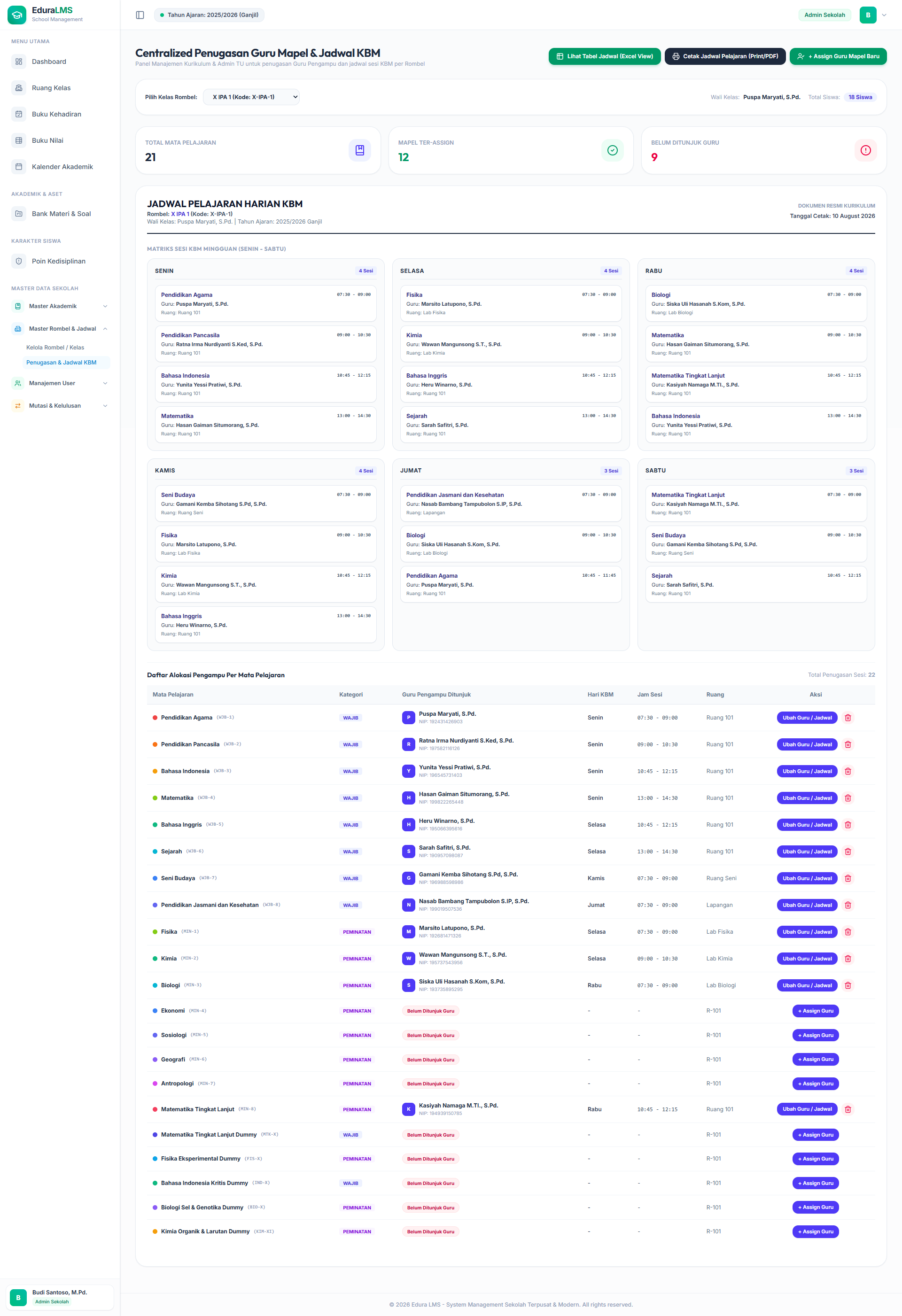Click the Poin Kedisiplinan shield icon
The width and height of the screenshot is (902, 1316).
coord(19,261)
